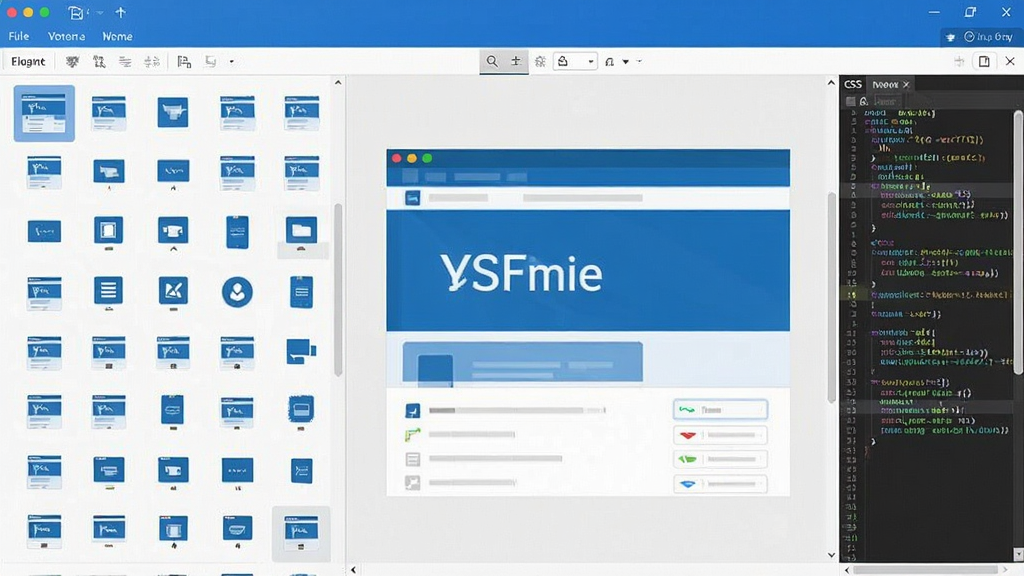Screen dimensions: 1024x576
Task: Select the user avatar circle icon
Action: click(237, 292)
